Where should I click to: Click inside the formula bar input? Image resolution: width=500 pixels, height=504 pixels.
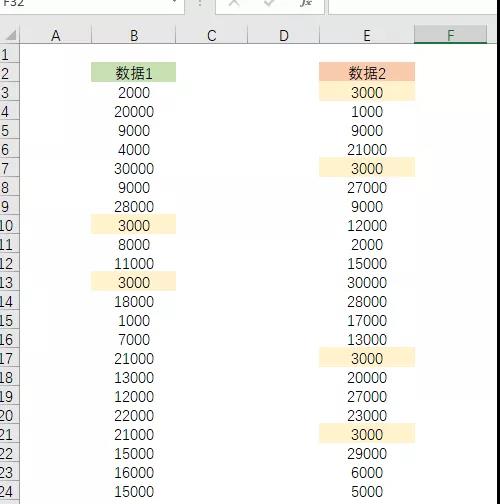coord(413,5)
